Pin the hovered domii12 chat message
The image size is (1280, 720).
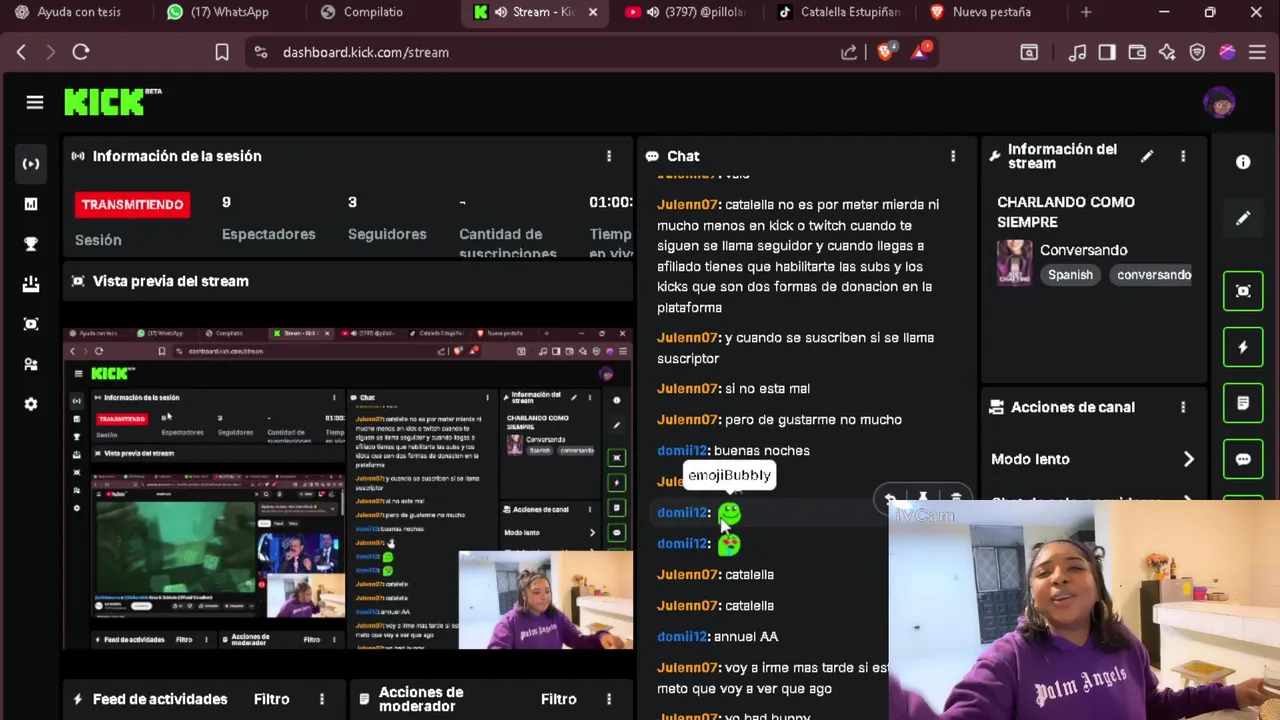(923, 498)
